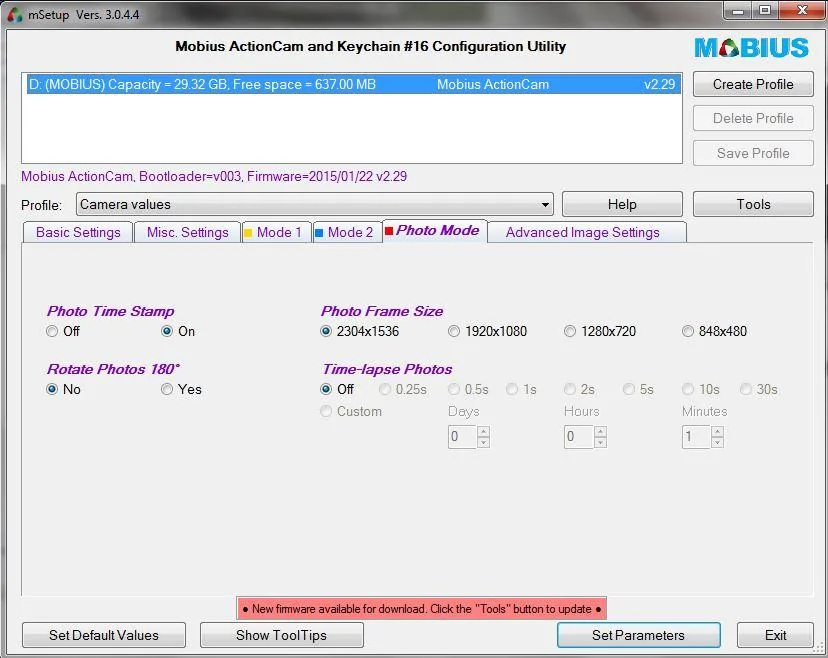
Task: Click Show ToolTips button
Action: pos(281,635)
